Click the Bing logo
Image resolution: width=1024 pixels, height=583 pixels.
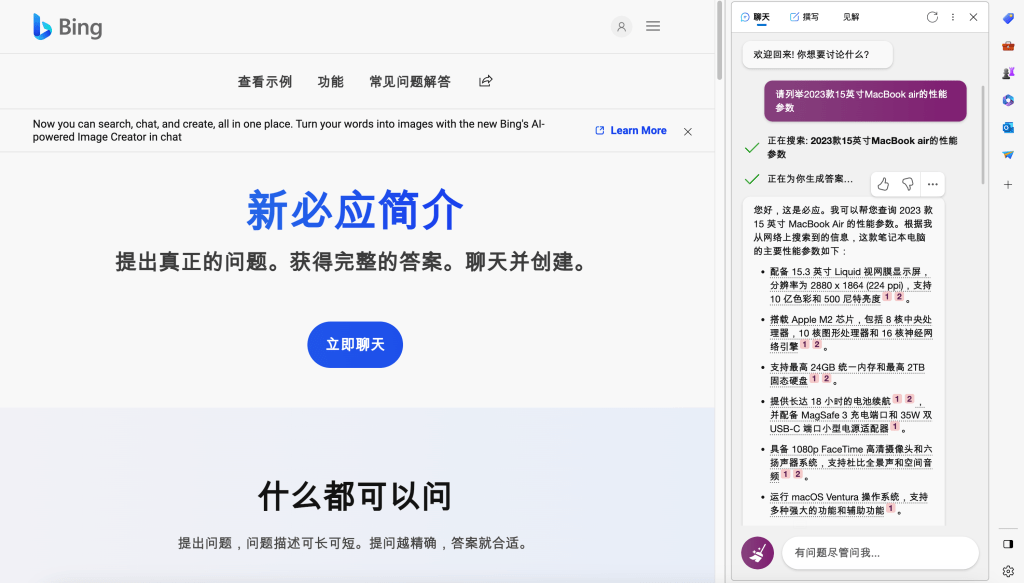click(68, 27)
